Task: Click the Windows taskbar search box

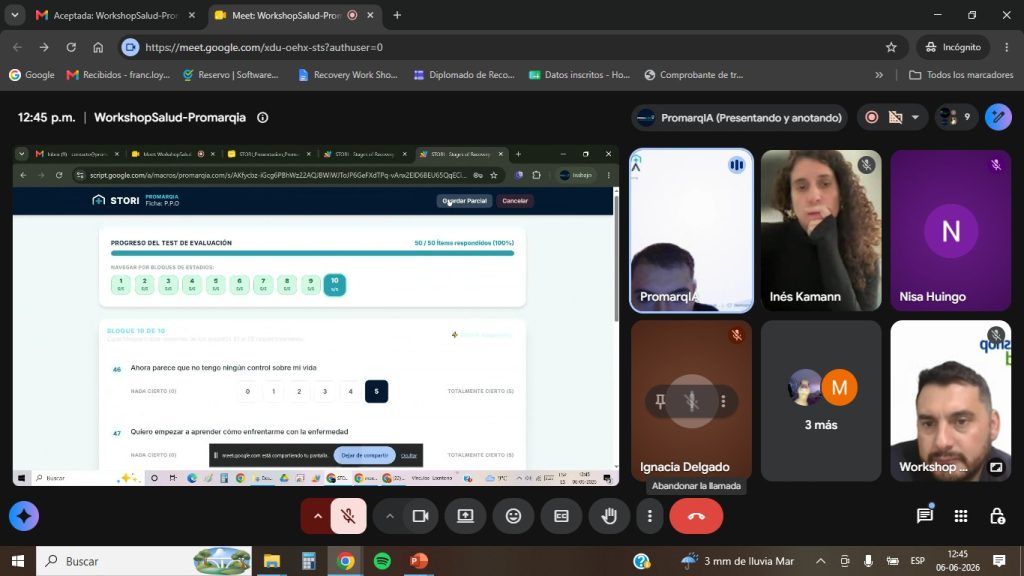Action: pyautogui.click(x=144, y=561)
